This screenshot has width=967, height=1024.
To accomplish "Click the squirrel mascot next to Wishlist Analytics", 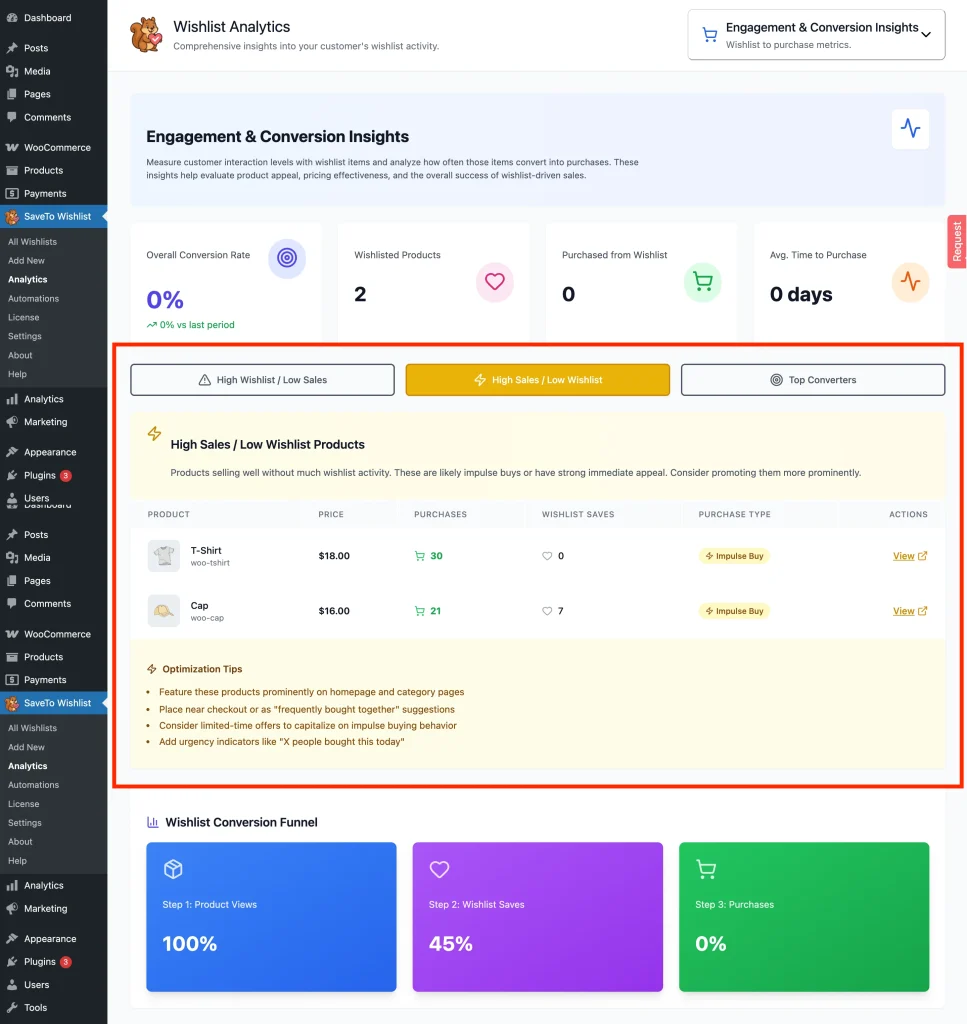I will [146, 33].
